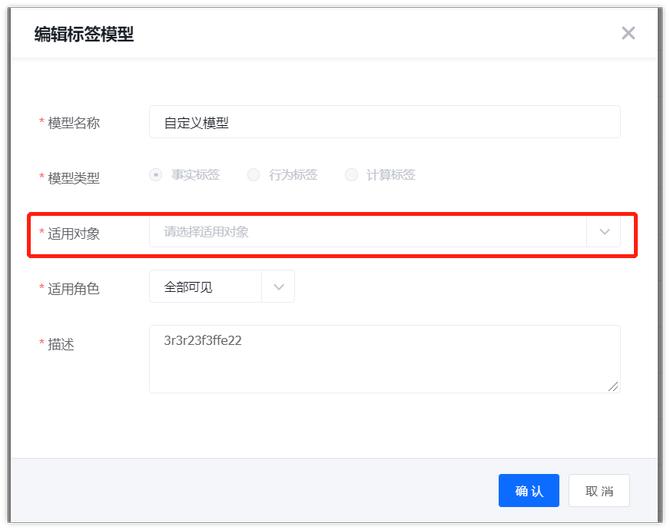Click the empty footer area left of 确认

(x=250, y=490)
